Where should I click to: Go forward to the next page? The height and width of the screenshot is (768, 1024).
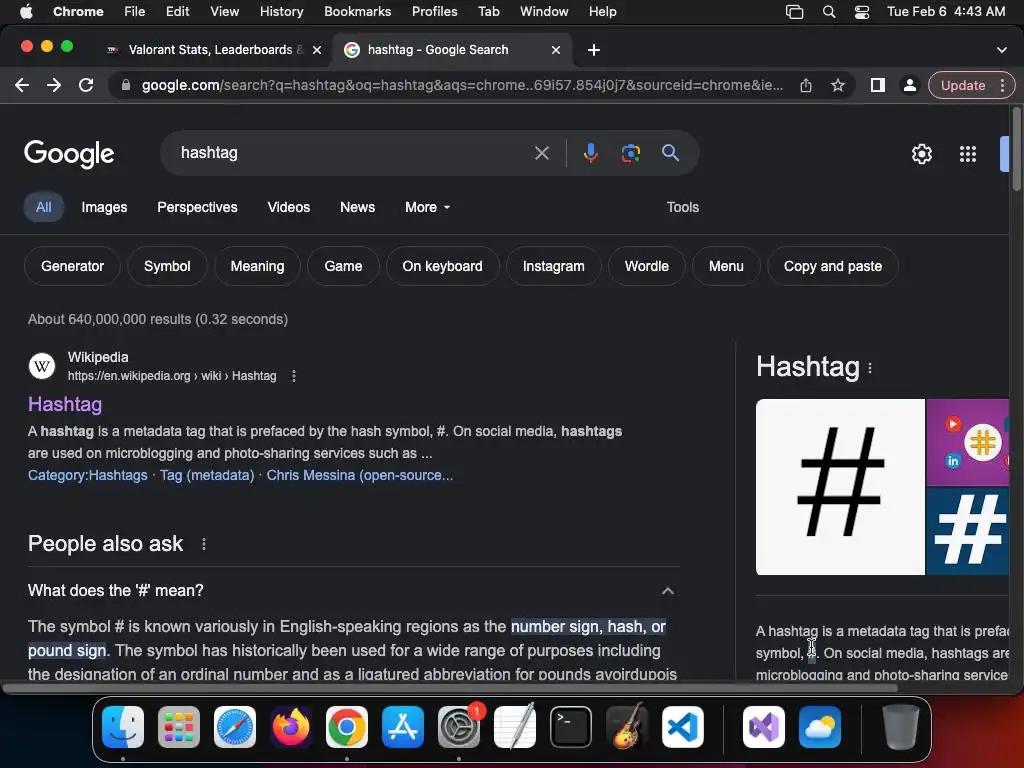point(54,85)
